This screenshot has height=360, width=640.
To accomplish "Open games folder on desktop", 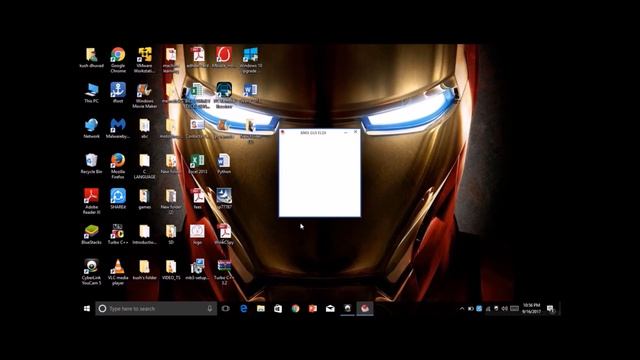I will 144,198.
